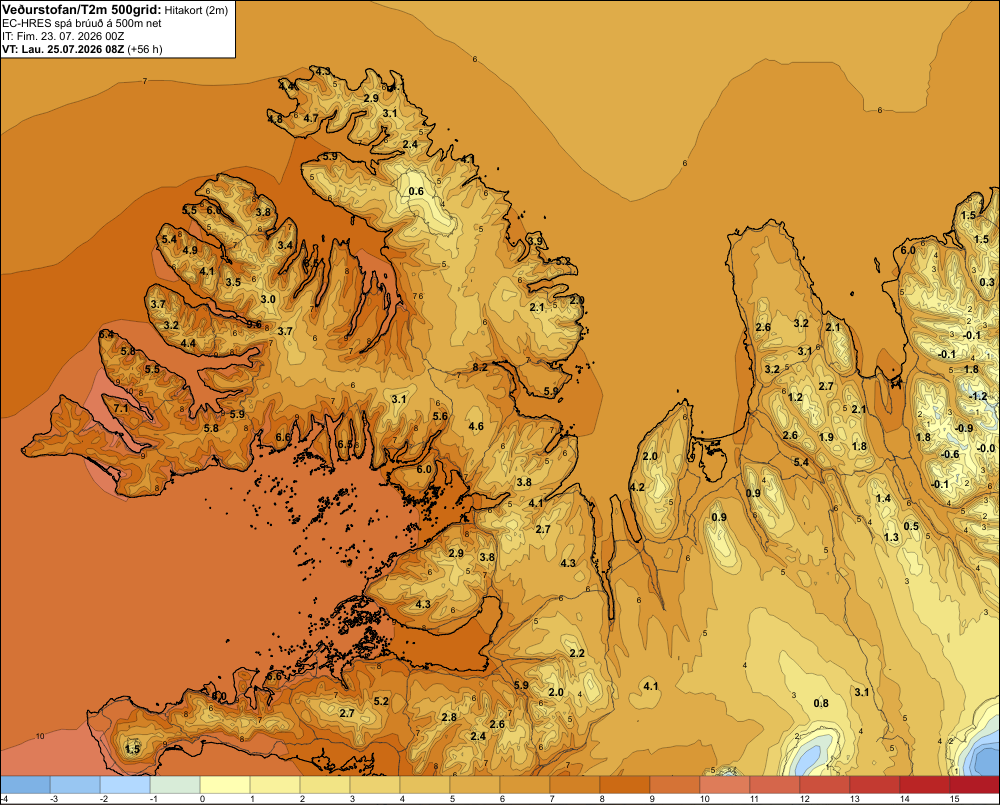Click the EC-HRES spá brúuð á 500m net text
Image resolution: width=1000 pixels, height=805 pixels.
[x=82, y=23]
